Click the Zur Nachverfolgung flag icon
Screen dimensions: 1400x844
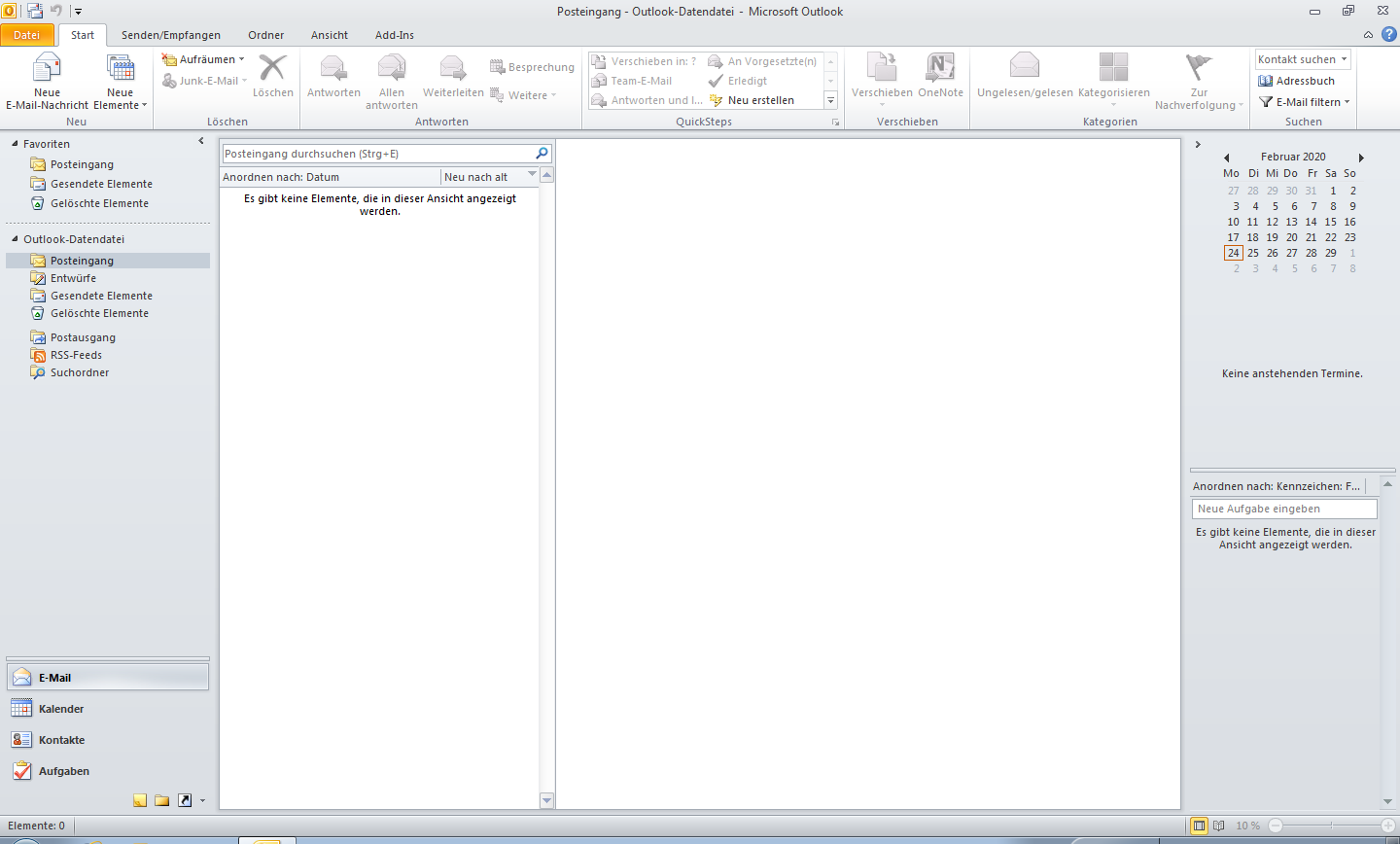click(1199, 81)
